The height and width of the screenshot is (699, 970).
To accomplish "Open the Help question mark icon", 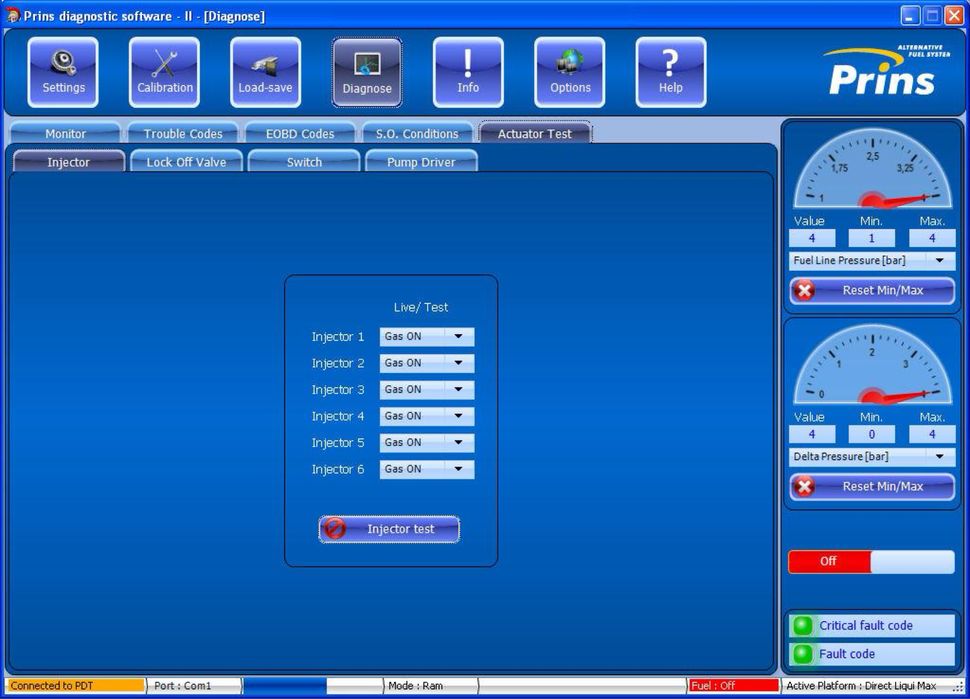I will tap(671, 72).
